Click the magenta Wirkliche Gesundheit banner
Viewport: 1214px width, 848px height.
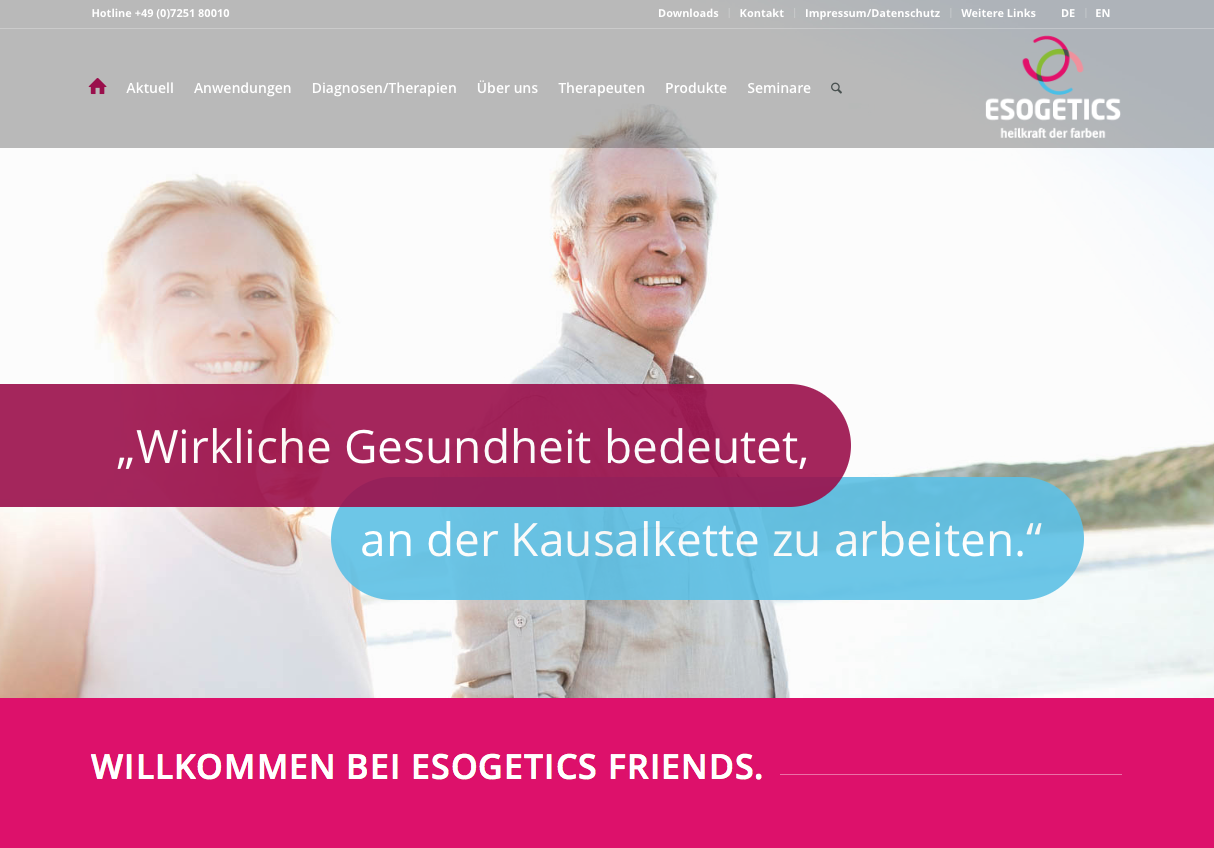[425, 445]
